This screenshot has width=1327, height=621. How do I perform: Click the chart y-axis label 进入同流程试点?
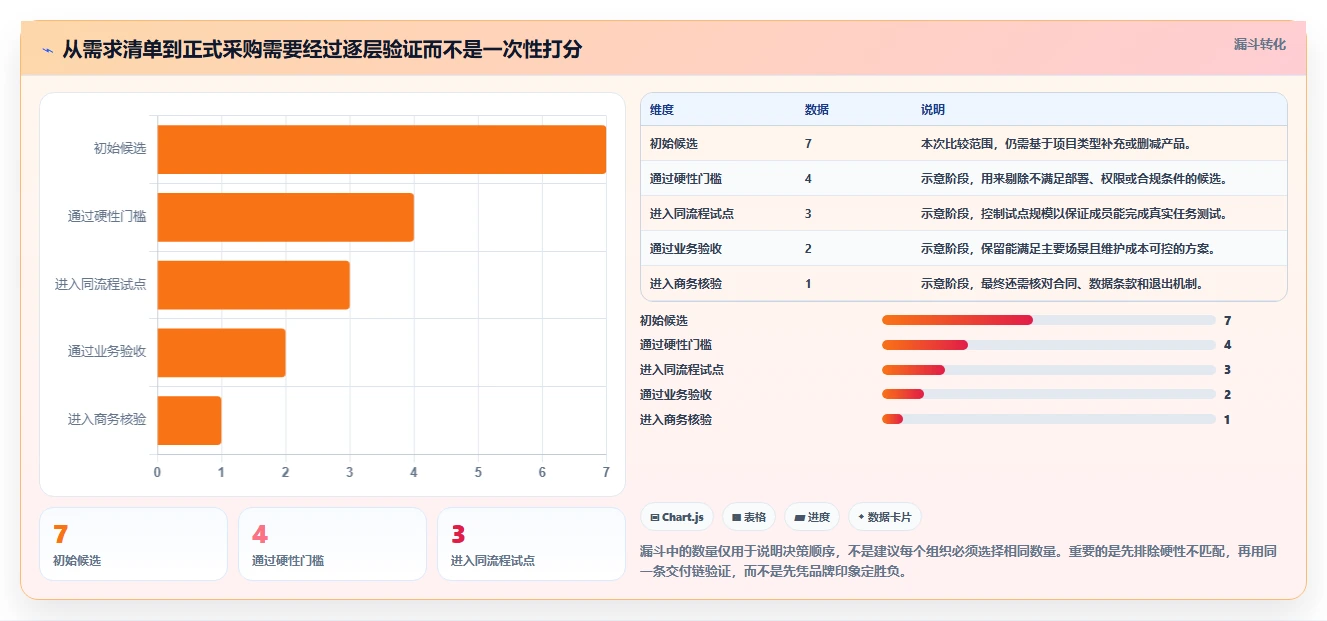tap(101, 285)
